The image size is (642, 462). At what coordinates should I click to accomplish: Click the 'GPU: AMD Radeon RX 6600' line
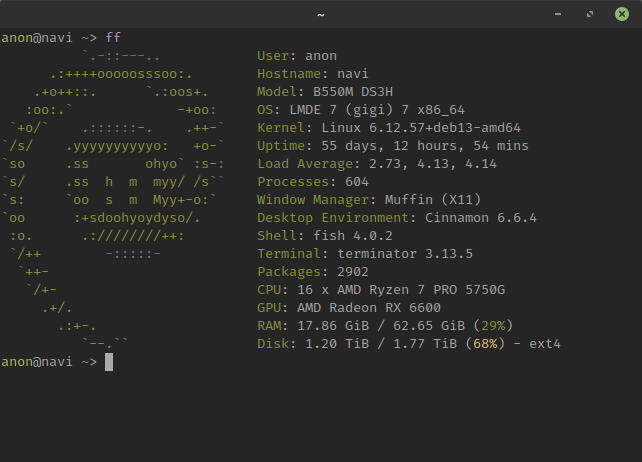point(349,308)
